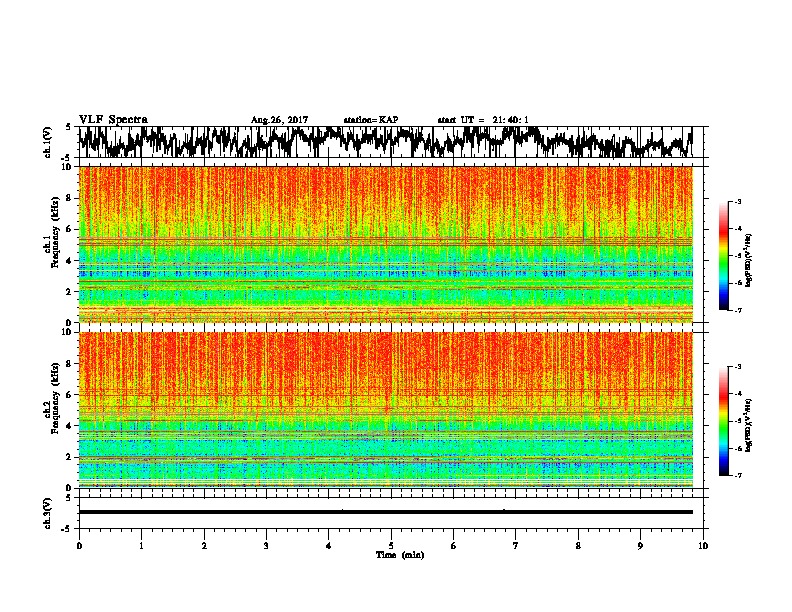
Task: Click time axis tick label 10
Action: 703,546
